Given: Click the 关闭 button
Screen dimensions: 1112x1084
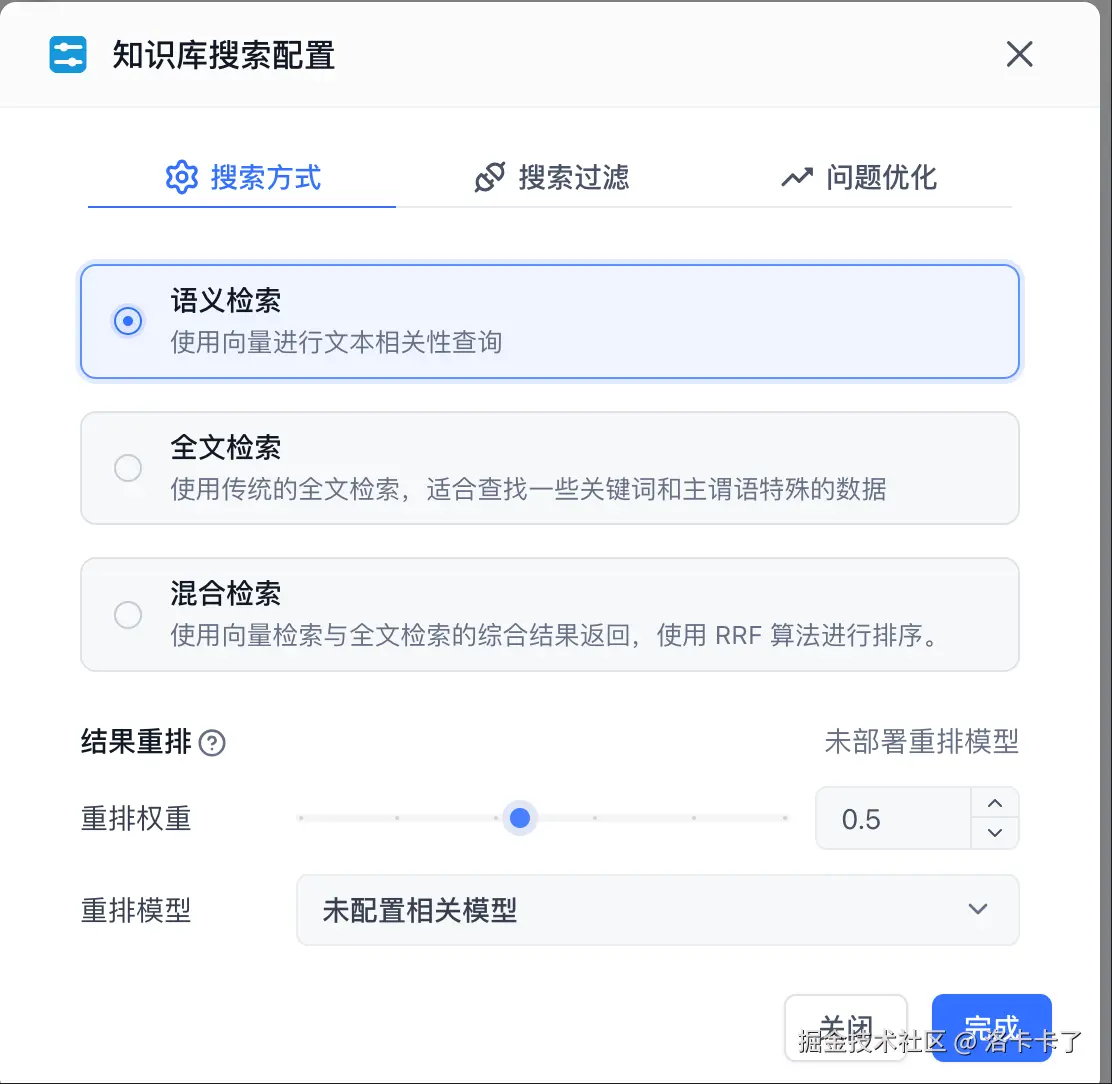Looking at the screenshot, I should [845, 1027].
